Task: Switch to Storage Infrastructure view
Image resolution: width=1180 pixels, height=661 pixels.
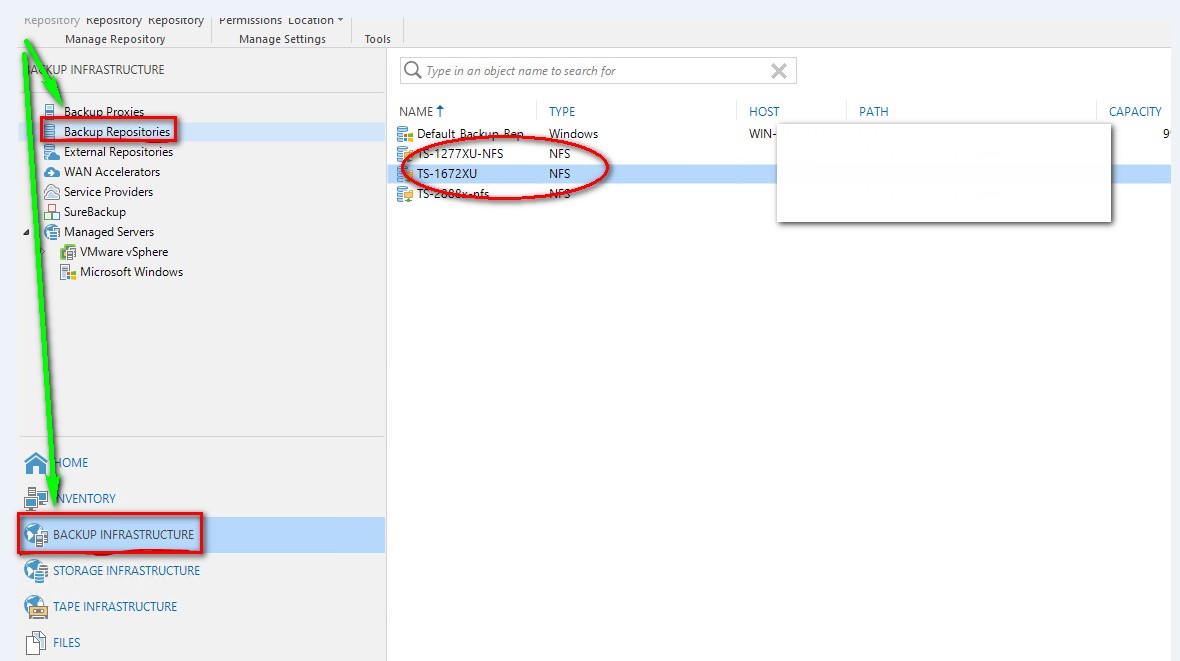Action: click(126, 571)
